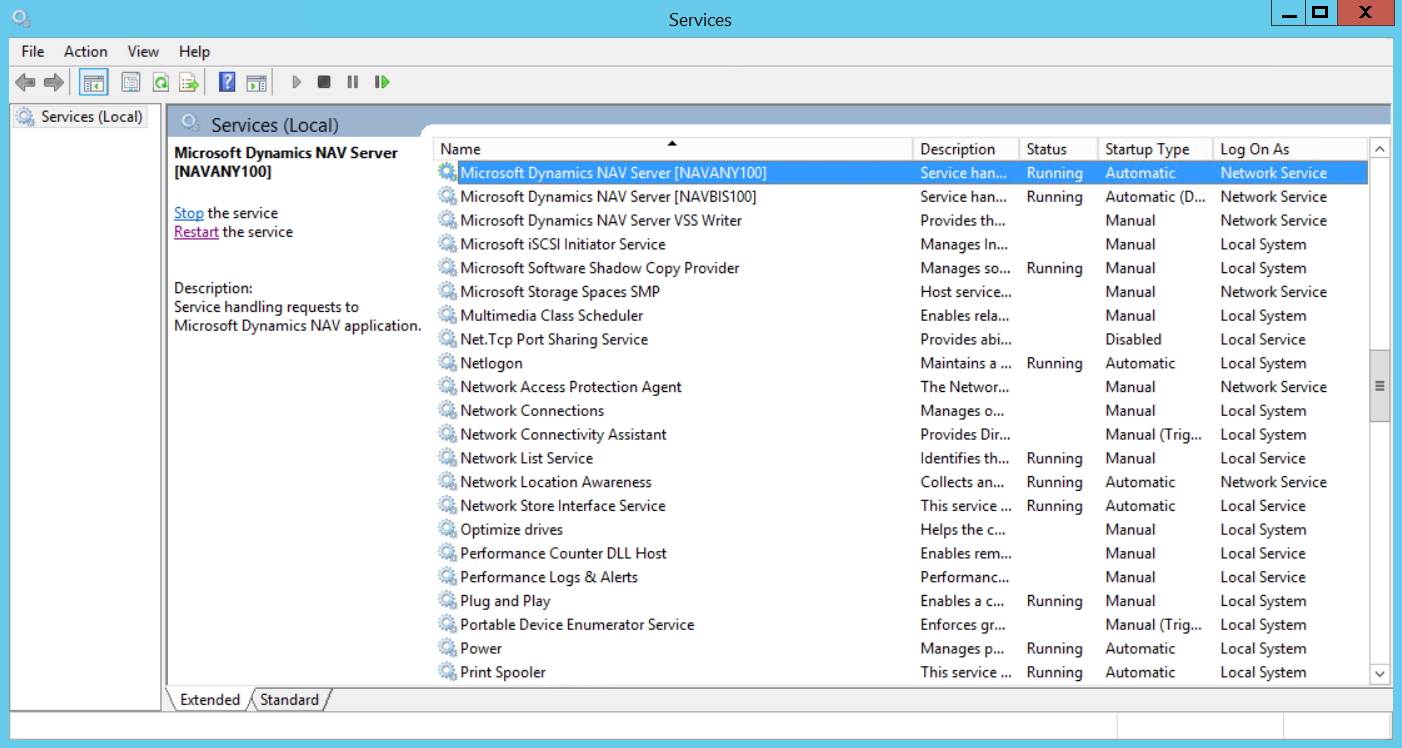
Task: Open the Action menu
Action: pyautogui.click(x=86, y=51)
